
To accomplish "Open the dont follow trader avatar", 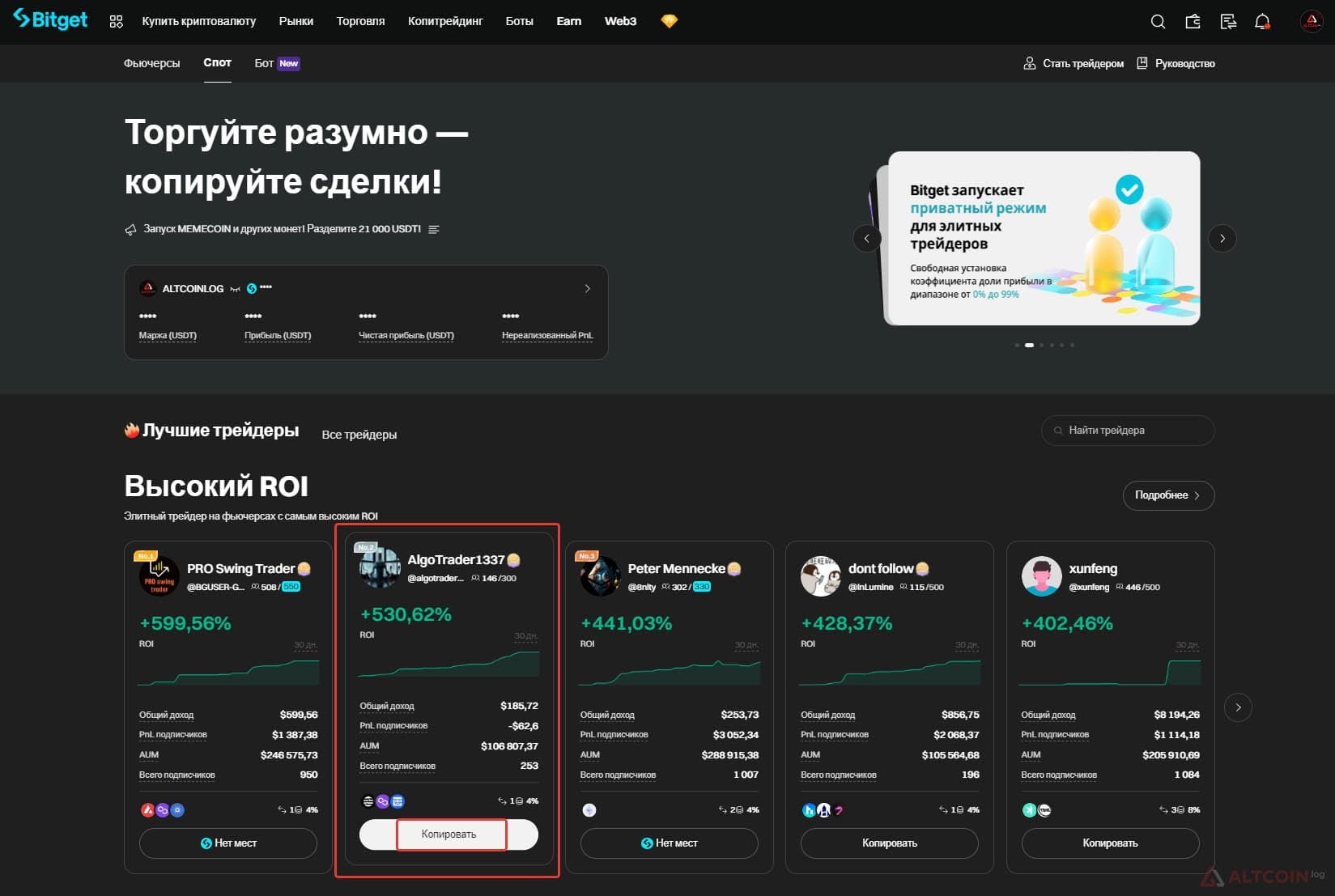I will pos(820,575).
